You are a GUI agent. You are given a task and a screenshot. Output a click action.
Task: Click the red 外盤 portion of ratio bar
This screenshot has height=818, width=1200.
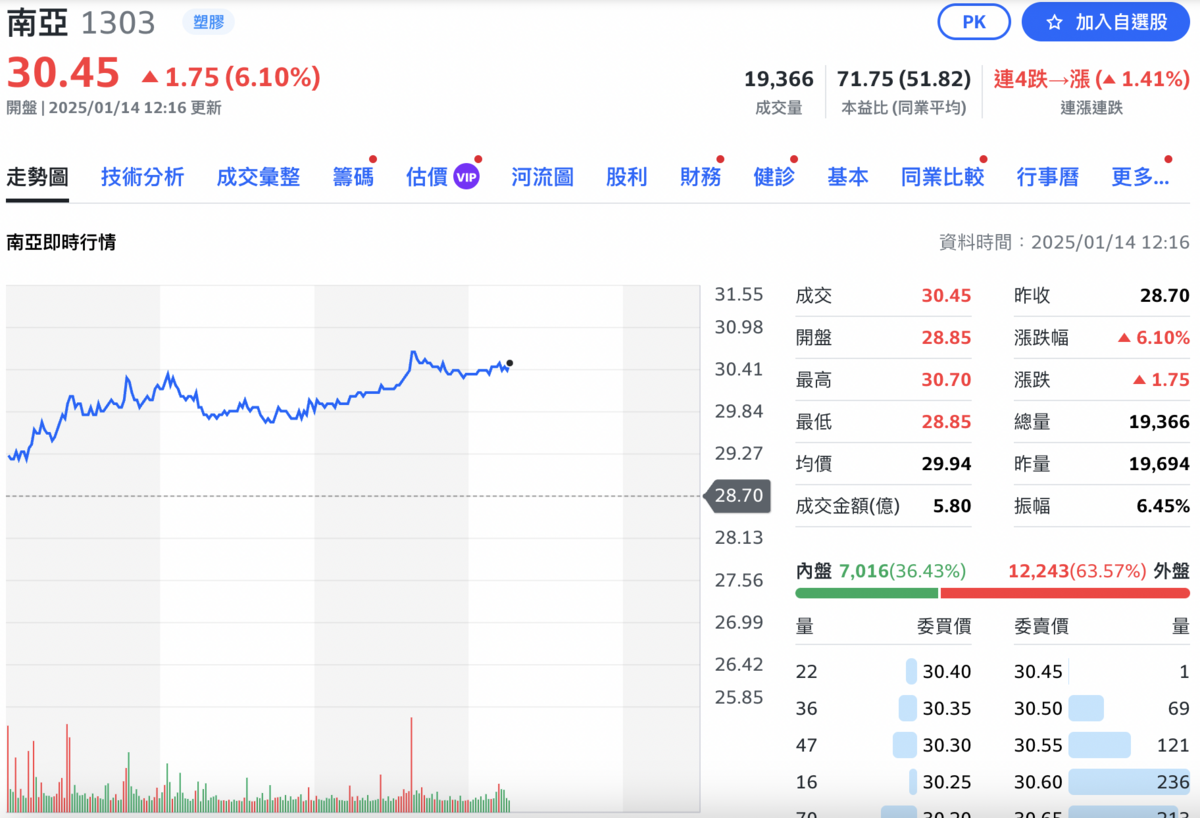pyautogui.click(x=1065, y=593)
